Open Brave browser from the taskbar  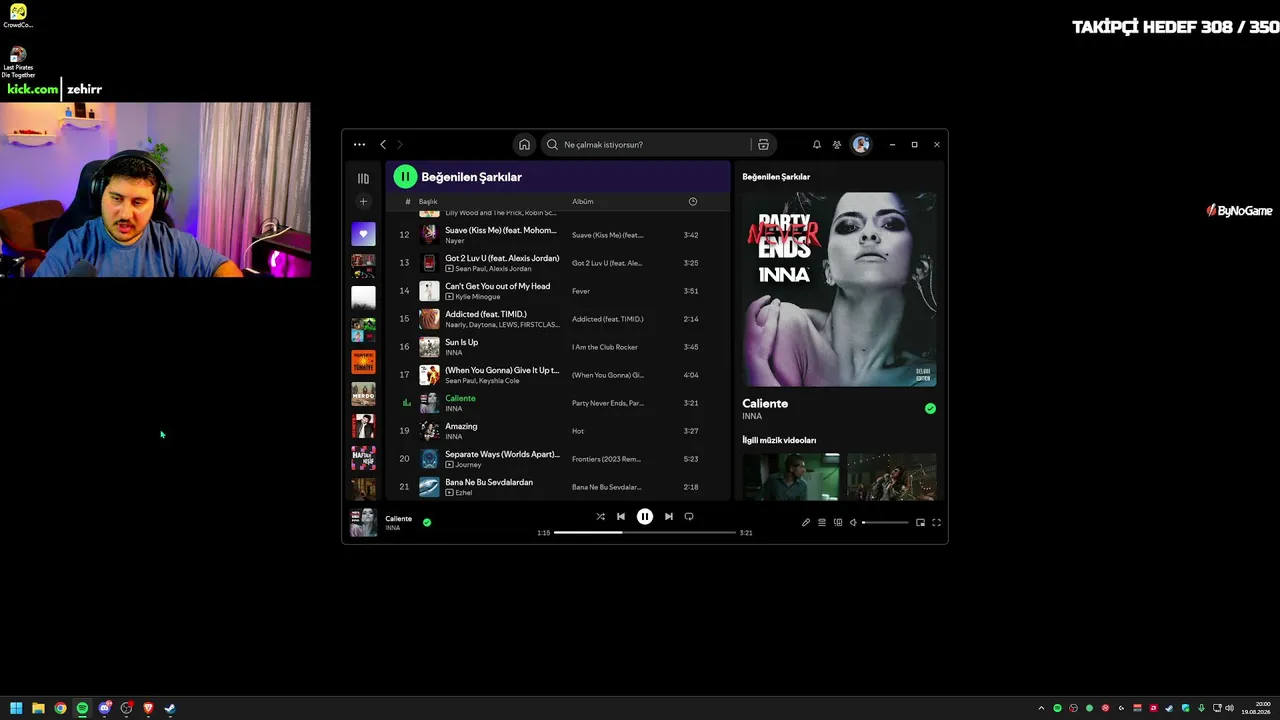click(x=148, y=709)
